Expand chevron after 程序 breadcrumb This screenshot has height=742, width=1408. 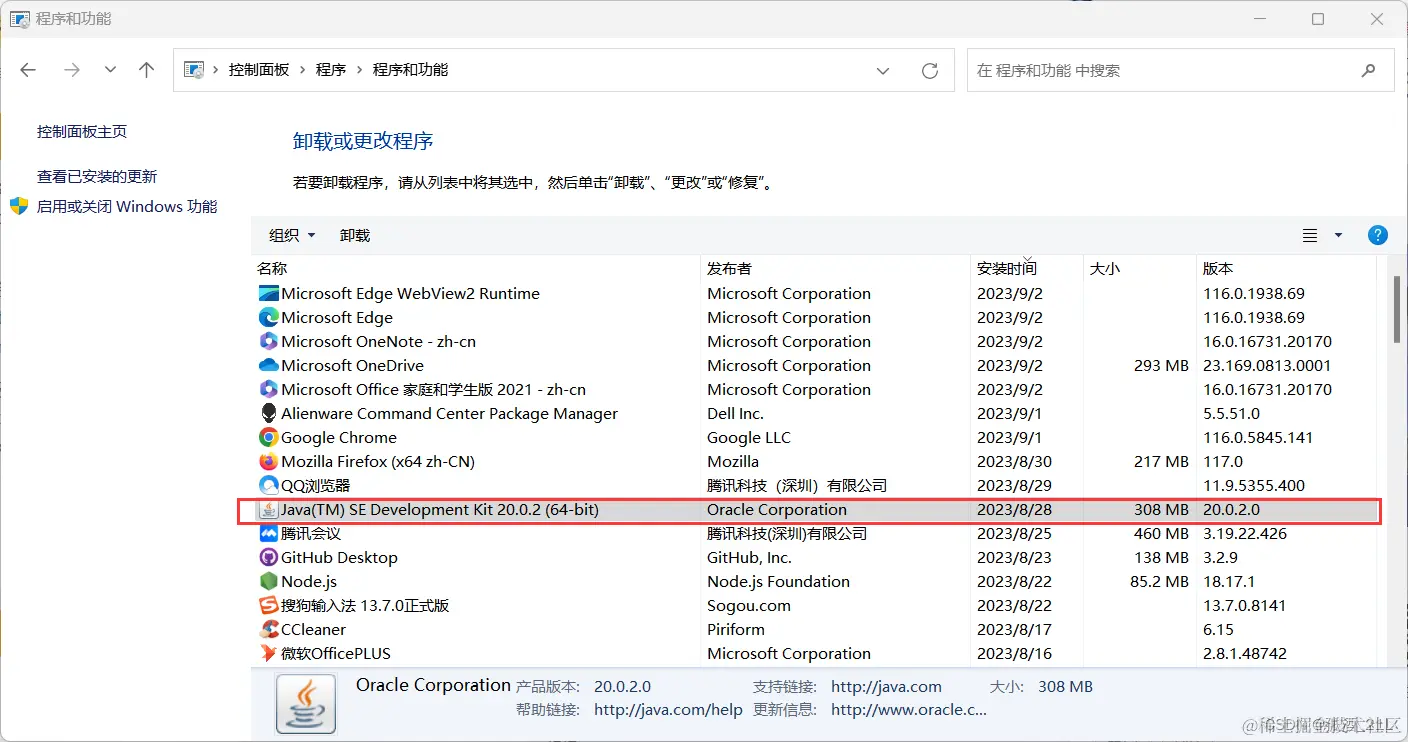pyautogui.click(x=360, y=70)
